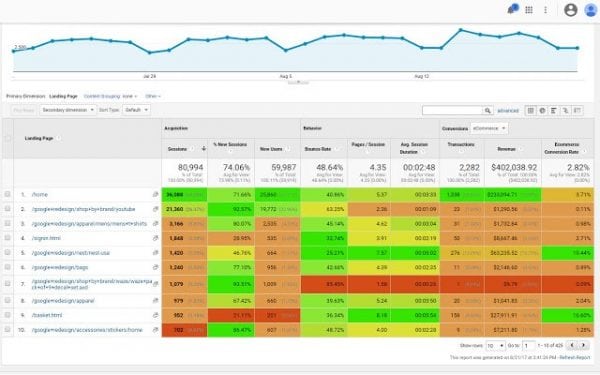Open the Conversions eCommerce selector
This screenshot has height=375, width=600.
click(x=489, y=129)
